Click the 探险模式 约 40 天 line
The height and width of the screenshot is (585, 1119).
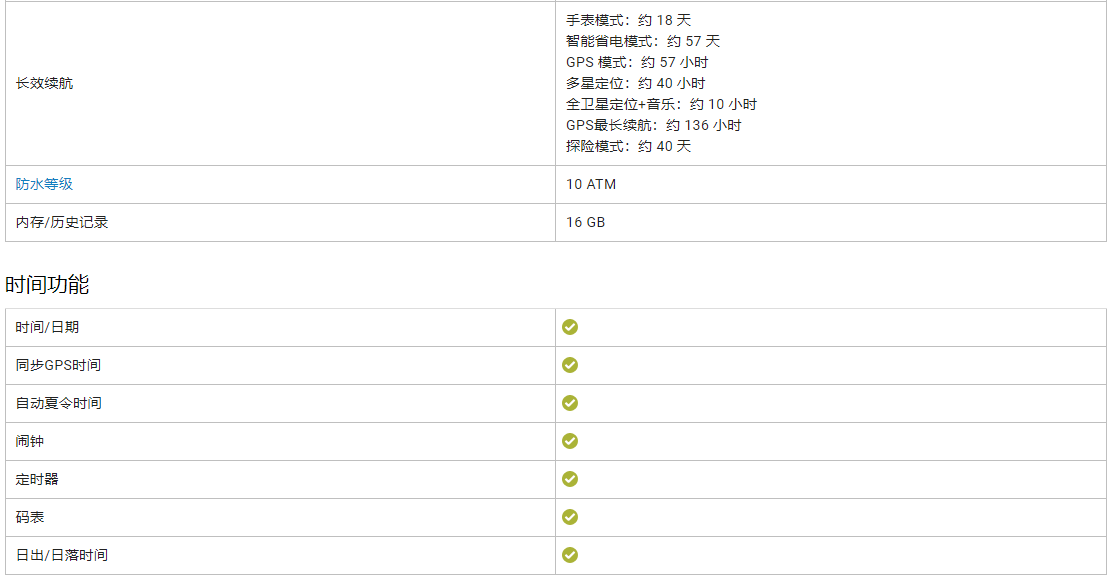[628, 146]
